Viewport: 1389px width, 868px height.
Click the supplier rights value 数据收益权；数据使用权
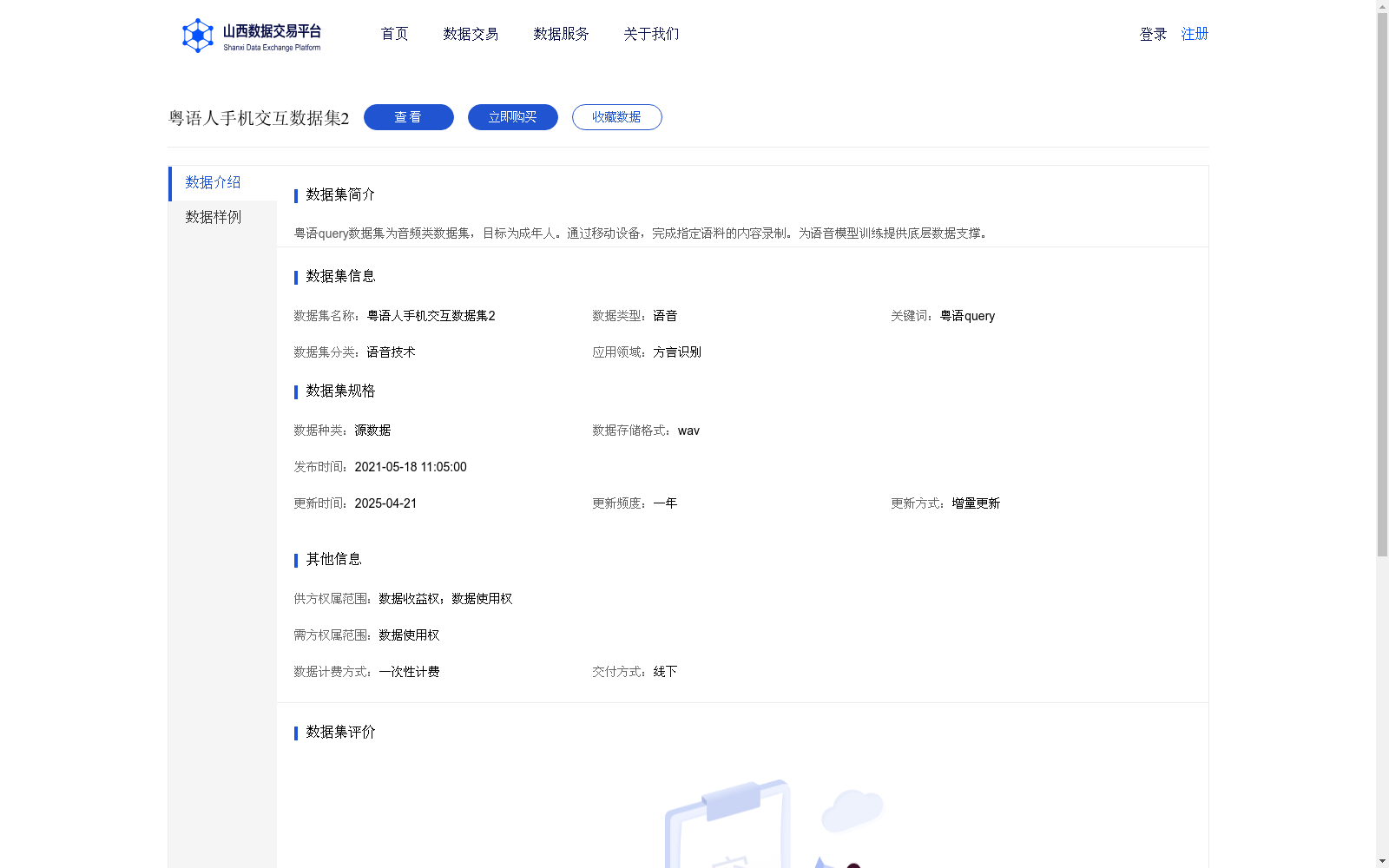coord(445,599)
